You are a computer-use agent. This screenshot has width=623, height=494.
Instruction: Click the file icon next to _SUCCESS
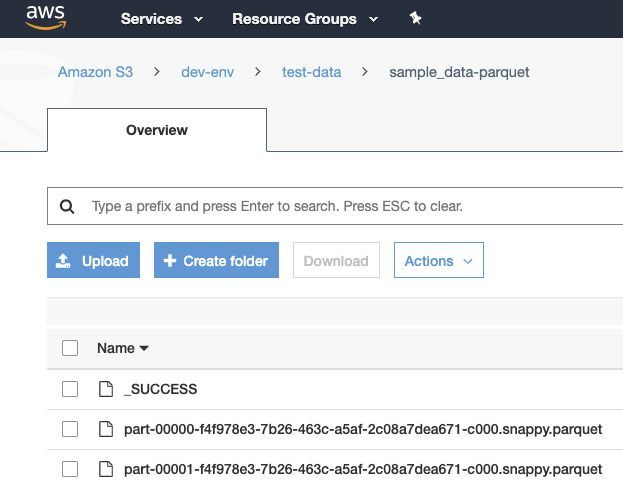(x=105, y=389)
